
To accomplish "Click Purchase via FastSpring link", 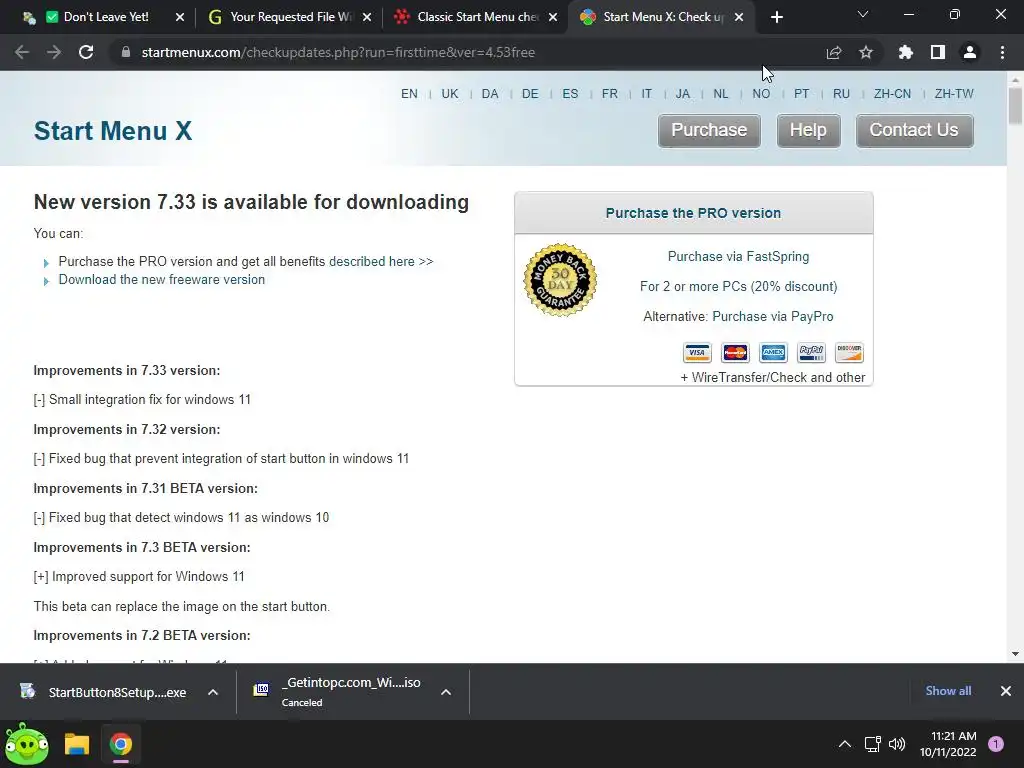I will point(738,257).
